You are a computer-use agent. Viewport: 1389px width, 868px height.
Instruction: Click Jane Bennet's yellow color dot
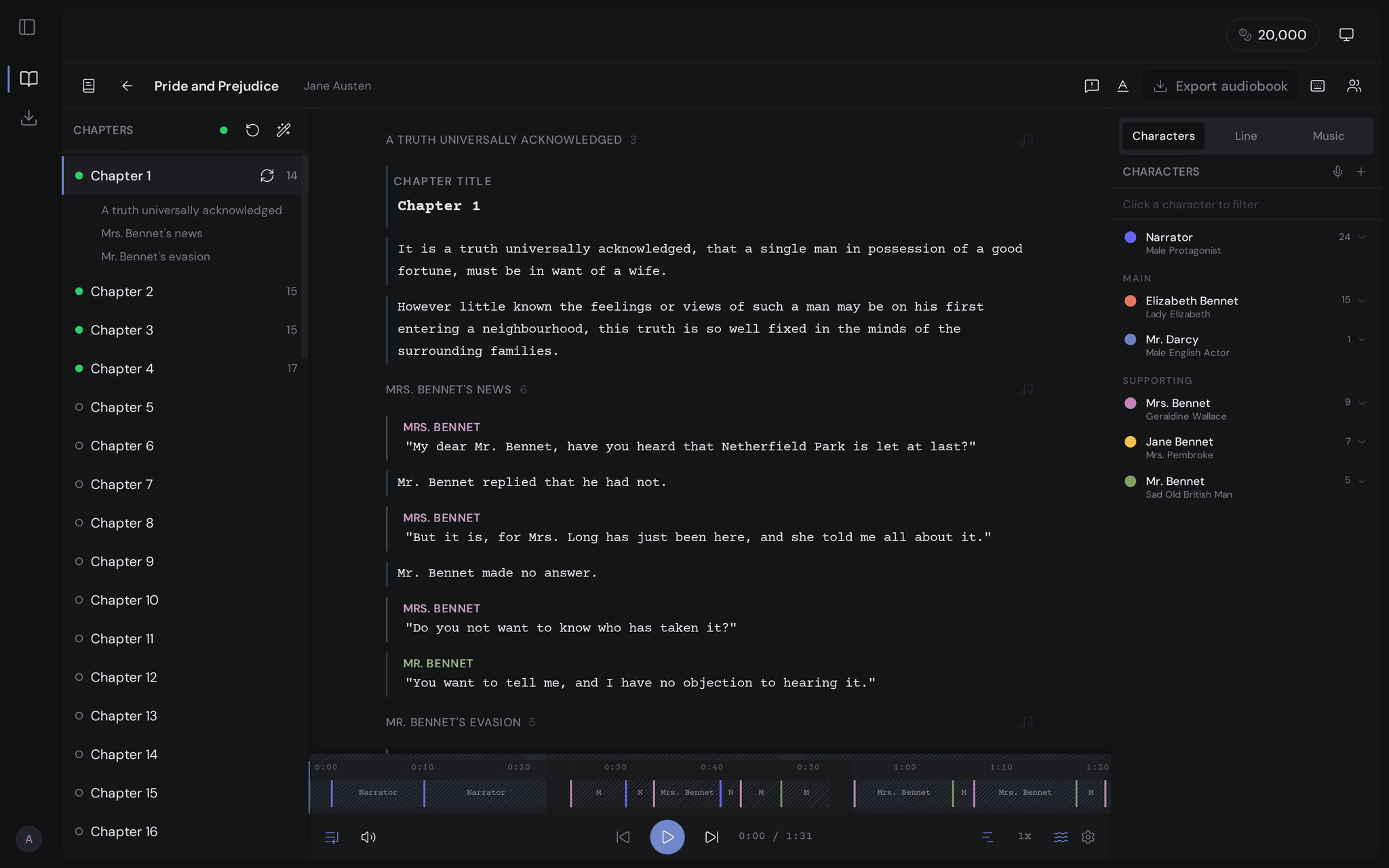(x=1130, y=441)
